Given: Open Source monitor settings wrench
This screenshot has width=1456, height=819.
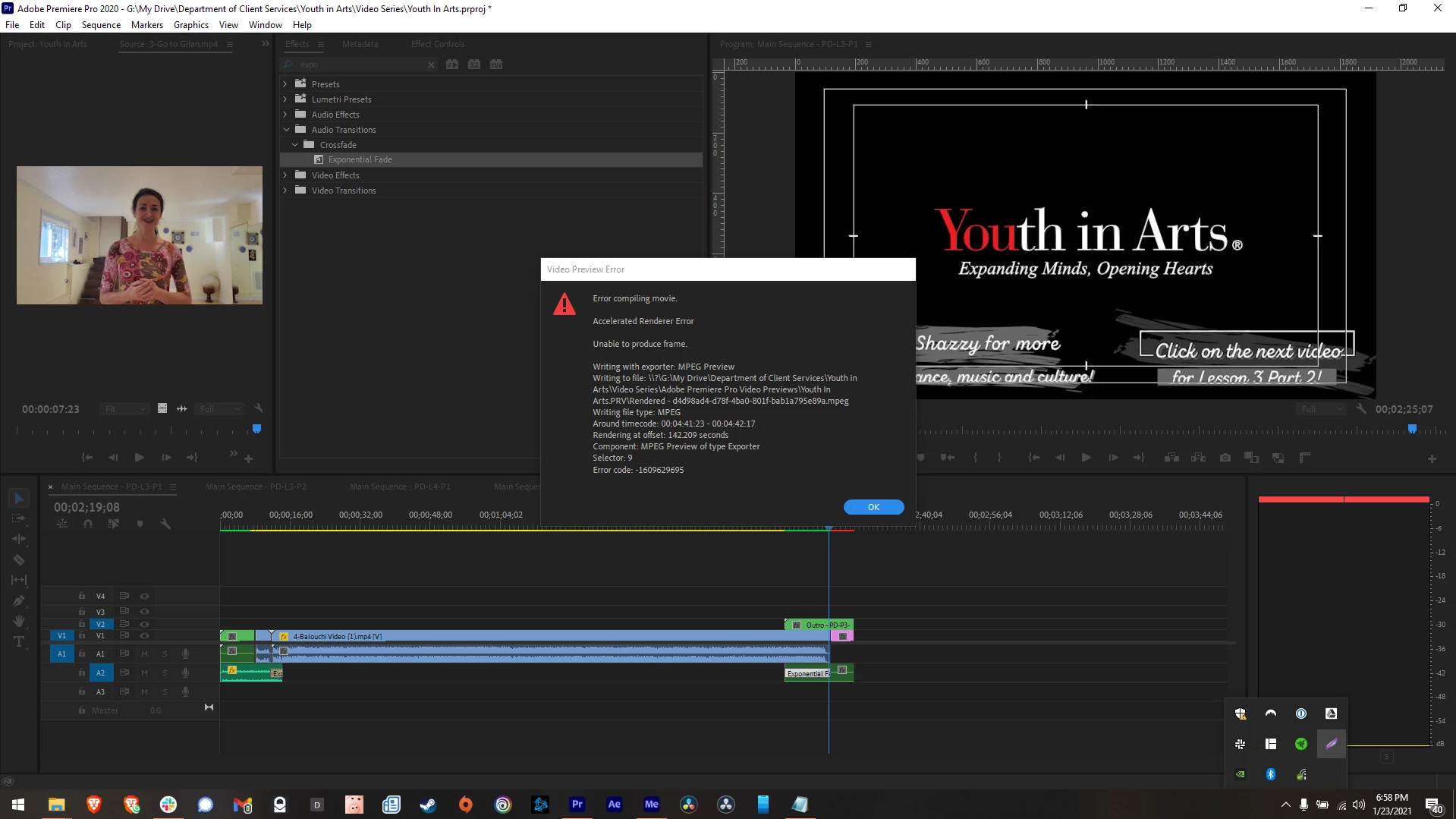Looking at the screenshot, I should (x=258, y=408).
